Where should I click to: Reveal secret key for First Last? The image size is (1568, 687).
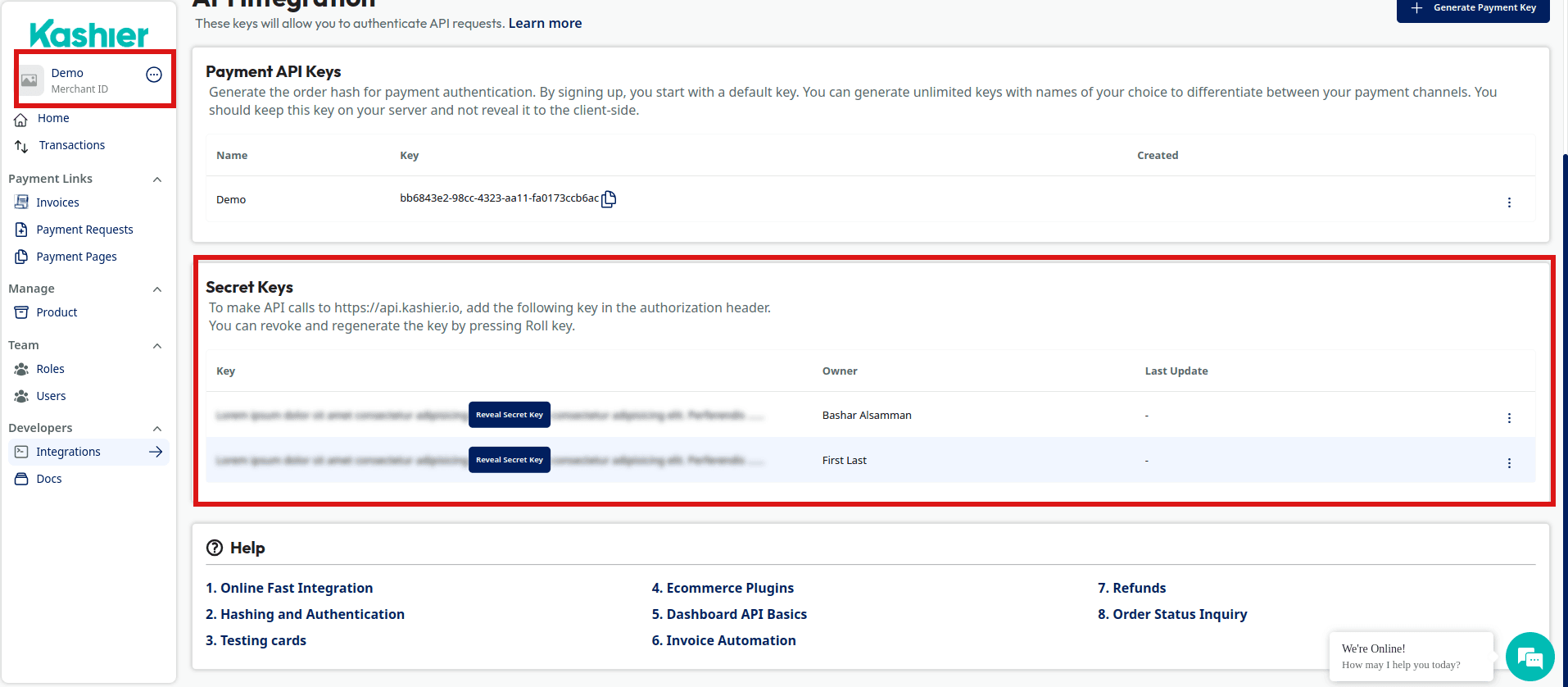click(510, 460)
